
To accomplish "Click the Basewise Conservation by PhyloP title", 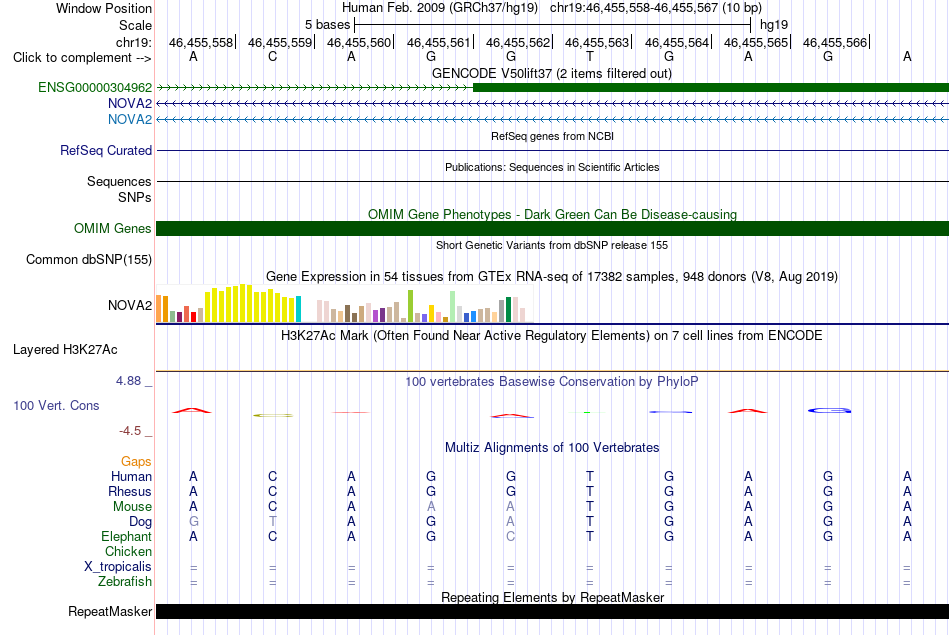I will tap(552, 382).
